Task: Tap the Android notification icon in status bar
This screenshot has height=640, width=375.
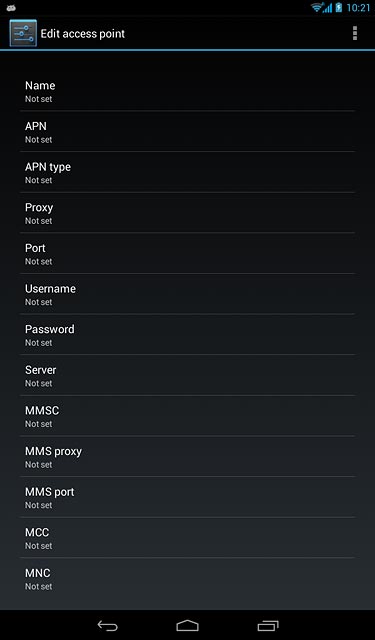Action: (11, 7)
